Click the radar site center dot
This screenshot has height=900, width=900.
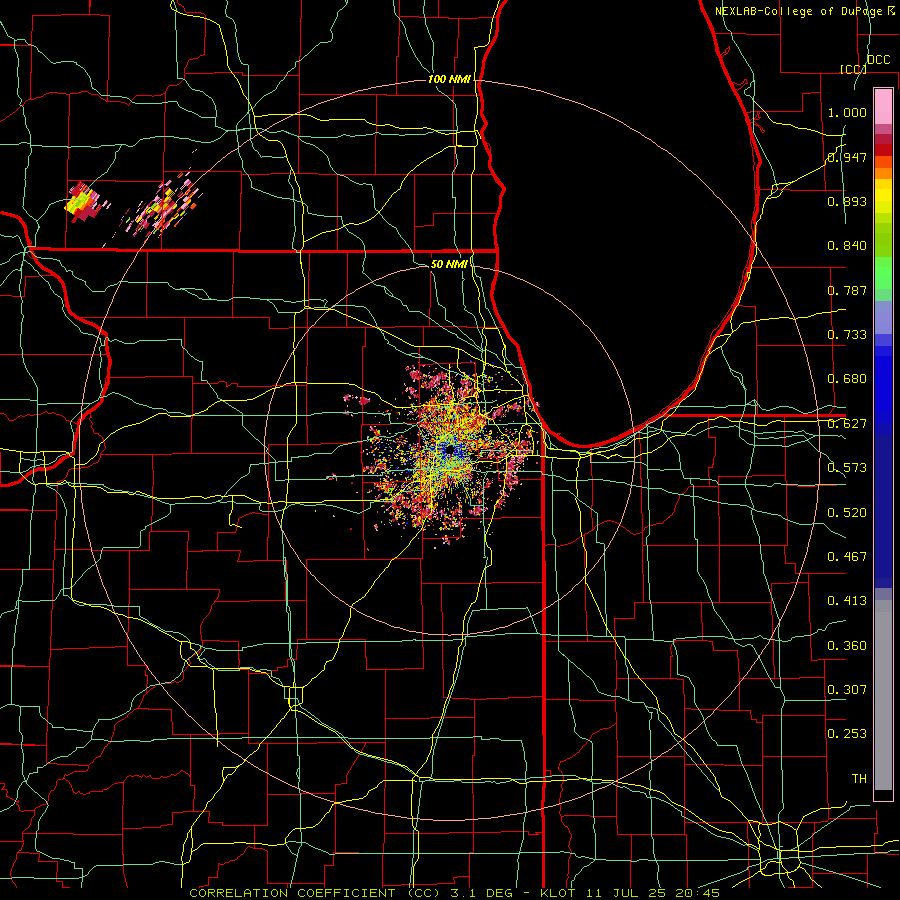point(451,449)
